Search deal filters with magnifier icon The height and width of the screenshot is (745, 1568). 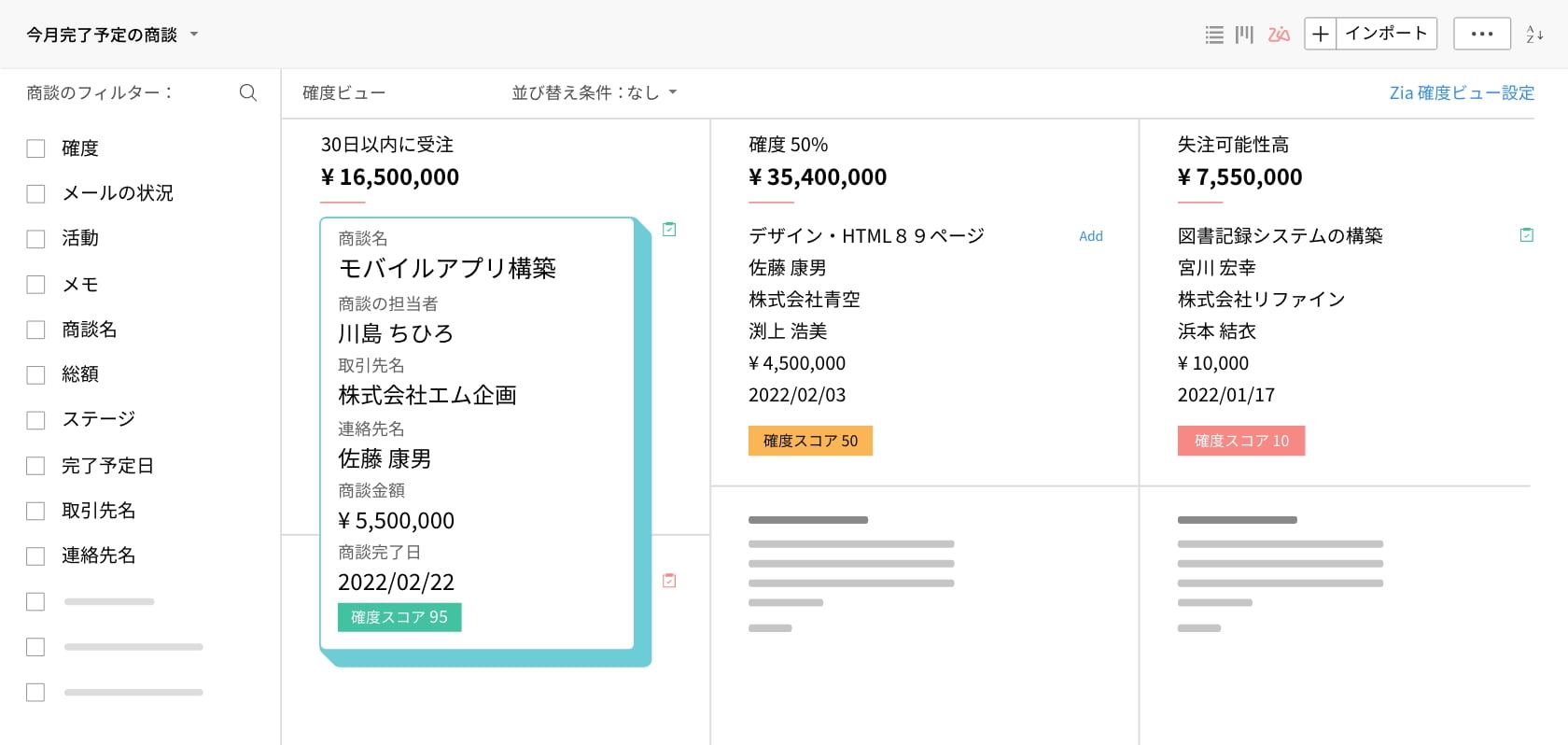[x=247, y=92]
